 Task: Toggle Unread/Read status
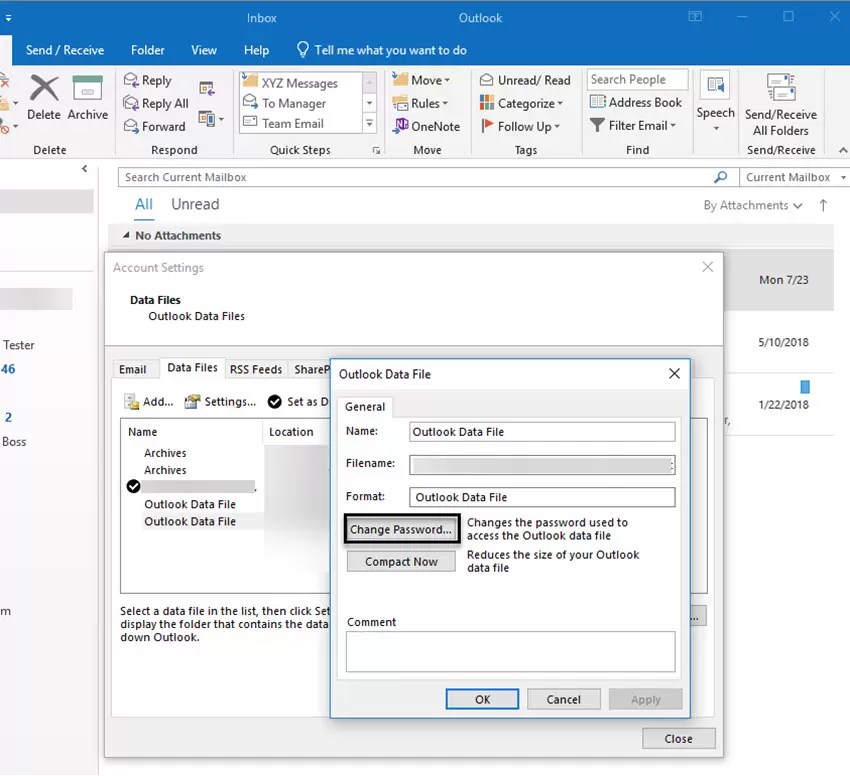[525, 80]
